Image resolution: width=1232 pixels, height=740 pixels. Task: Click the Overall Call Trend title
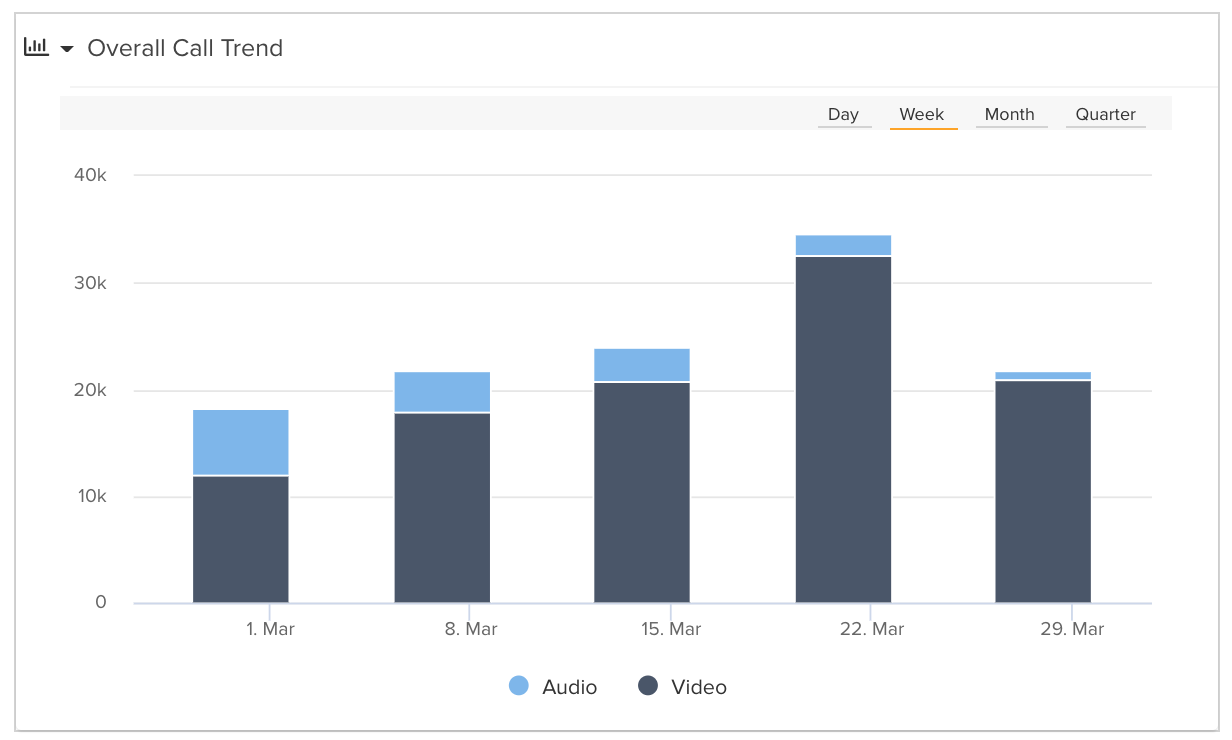coord(185,48)
